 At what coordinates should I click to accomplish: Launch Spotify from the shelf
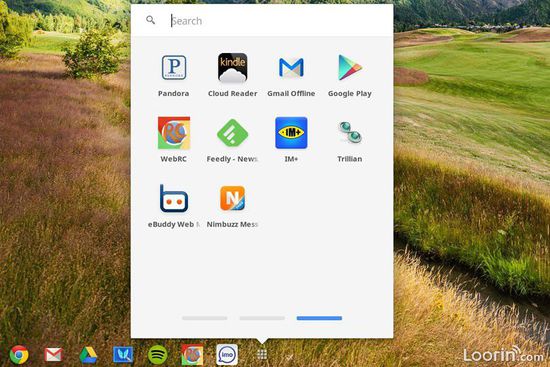click(157, 355)
